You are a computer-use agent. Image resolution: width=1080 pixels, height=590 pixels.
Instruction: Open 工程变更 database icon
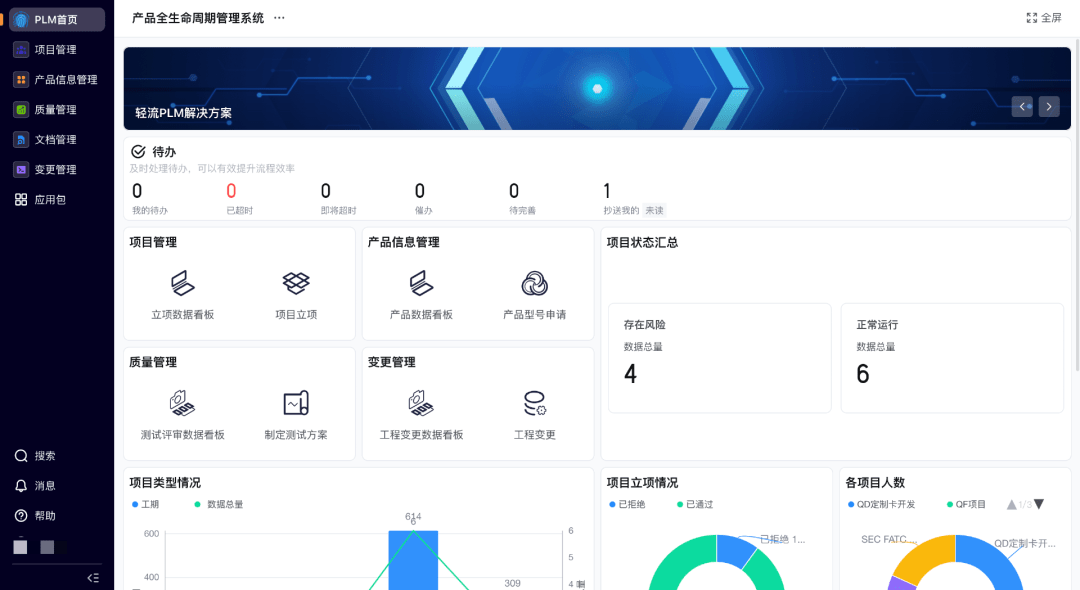tap(534, 403)
